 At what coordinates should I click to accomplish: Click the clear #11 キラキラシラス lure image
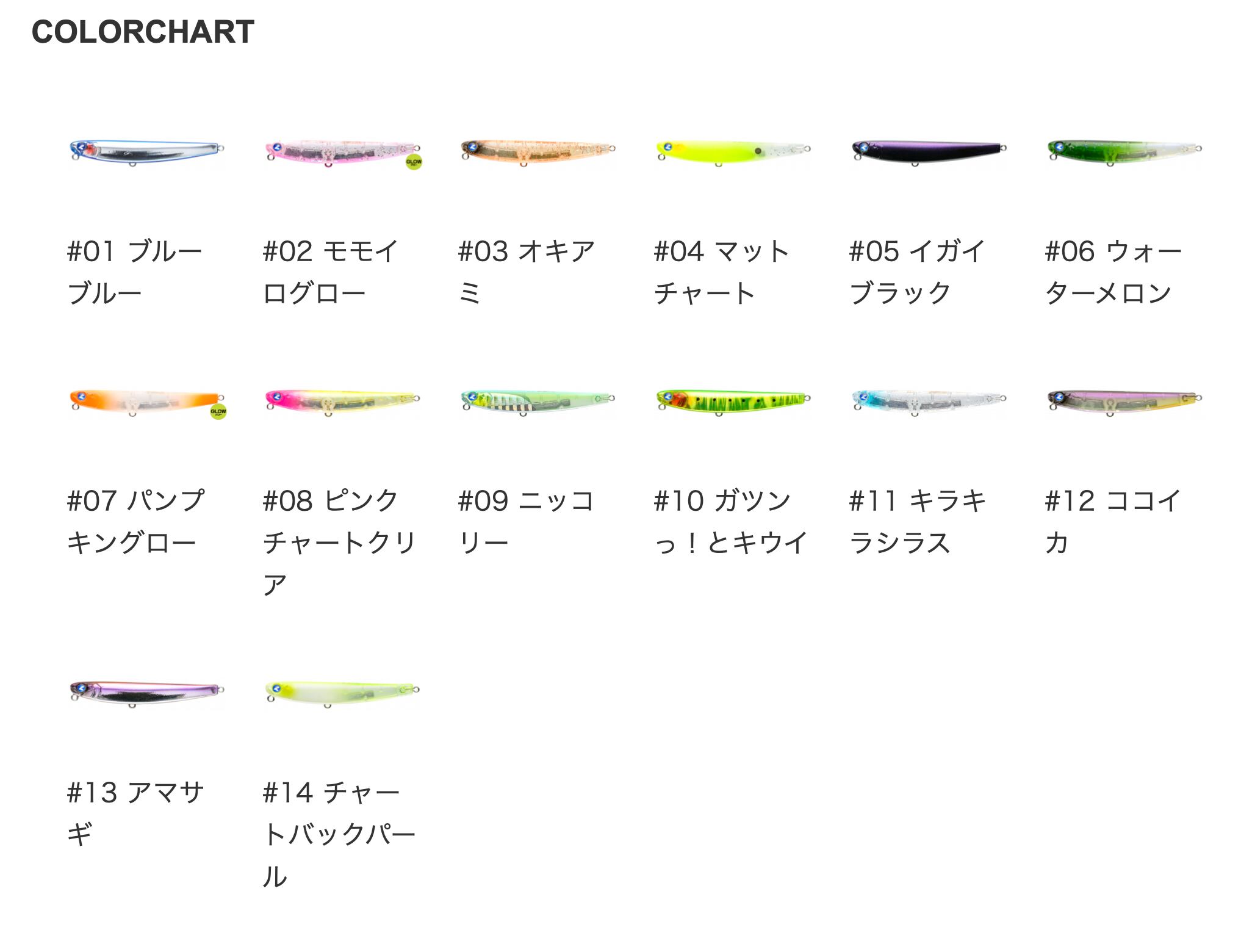click(x=928, y=401)
